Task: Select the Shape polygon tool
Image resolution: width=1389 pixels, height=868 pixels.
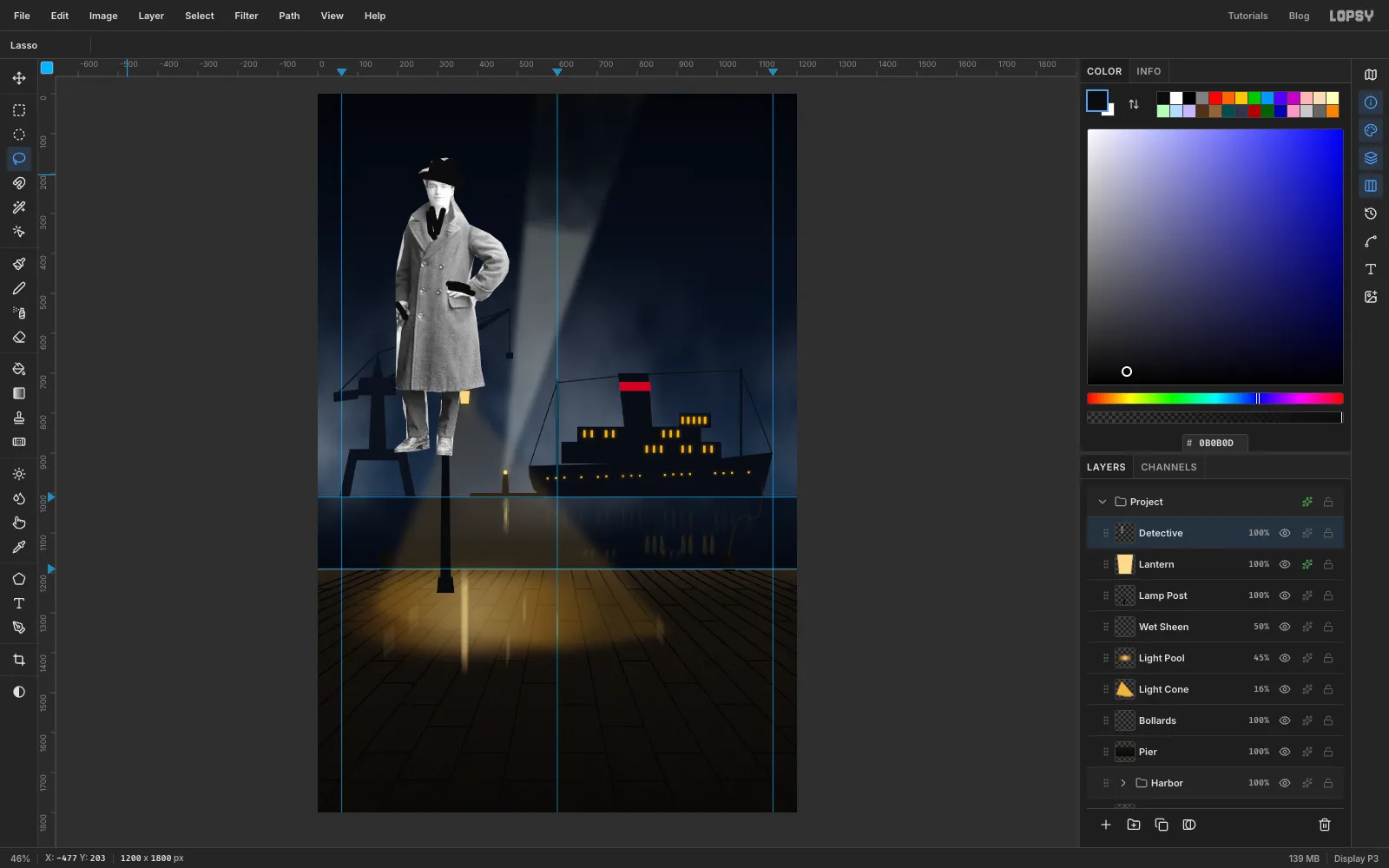Action: (19, 579)
